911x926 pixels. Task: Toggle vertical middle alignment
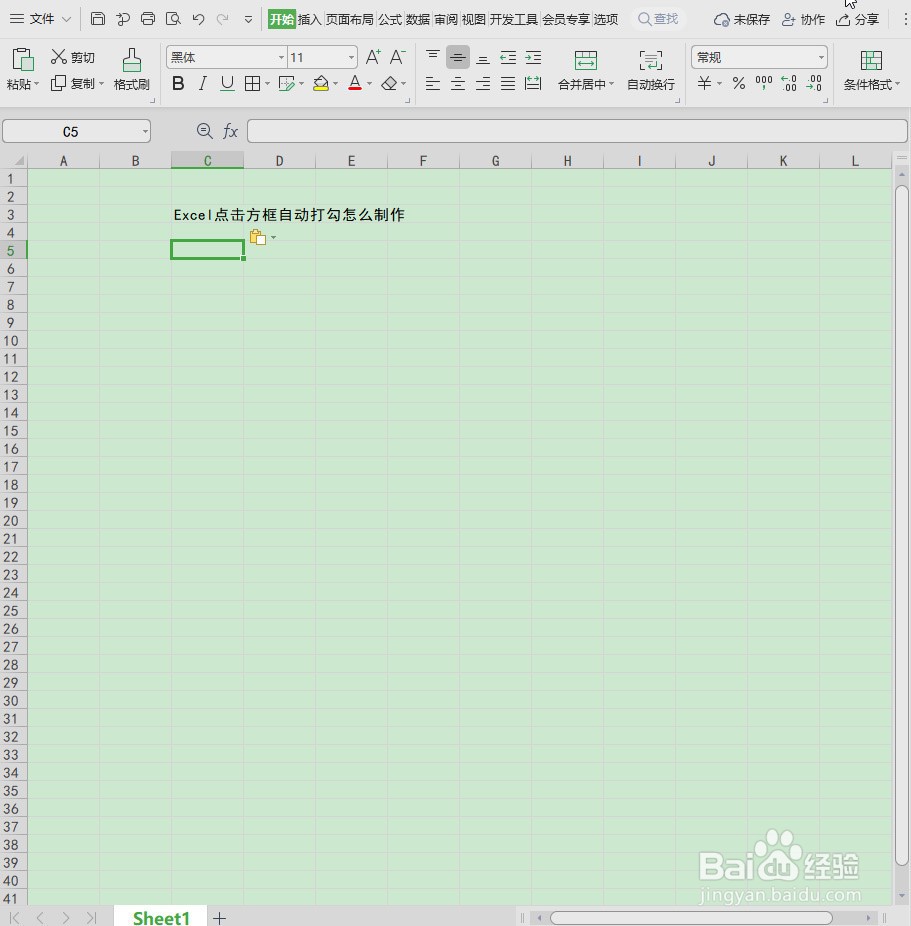click(x=458, y=57)
